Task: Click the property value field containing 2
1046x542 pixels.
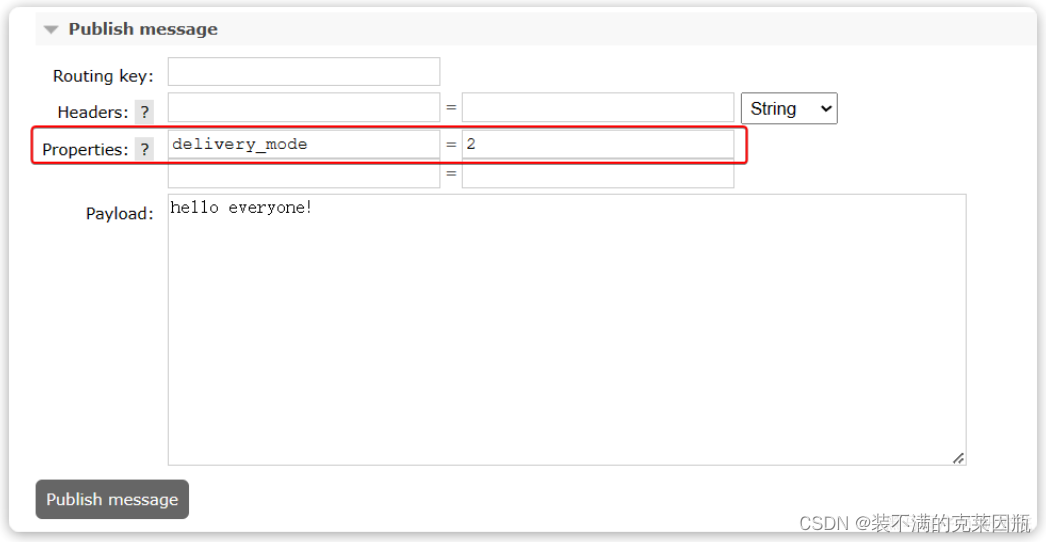Action: tap(597, 144)
